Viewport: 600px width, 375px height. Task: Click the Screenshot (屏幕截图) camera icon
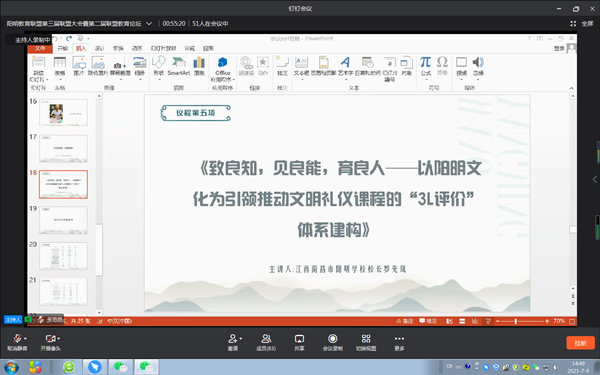point(120,64)
